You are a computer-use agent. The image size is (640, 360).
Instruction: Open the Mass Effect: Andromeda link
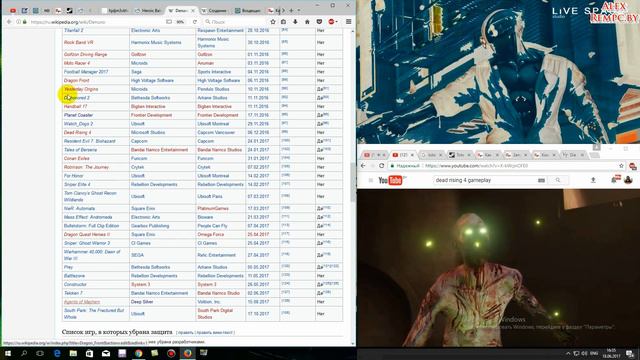coord(88,217)
